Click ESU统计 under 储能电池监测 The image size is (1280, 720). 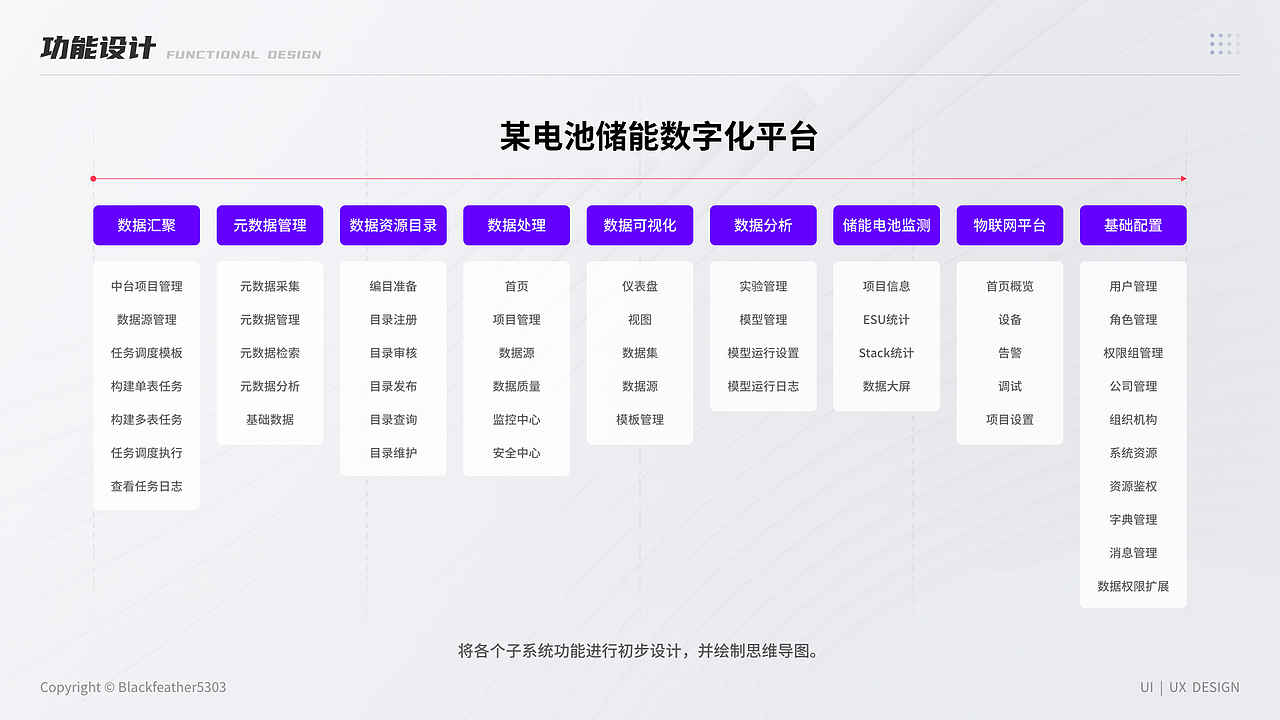(886, 319)
